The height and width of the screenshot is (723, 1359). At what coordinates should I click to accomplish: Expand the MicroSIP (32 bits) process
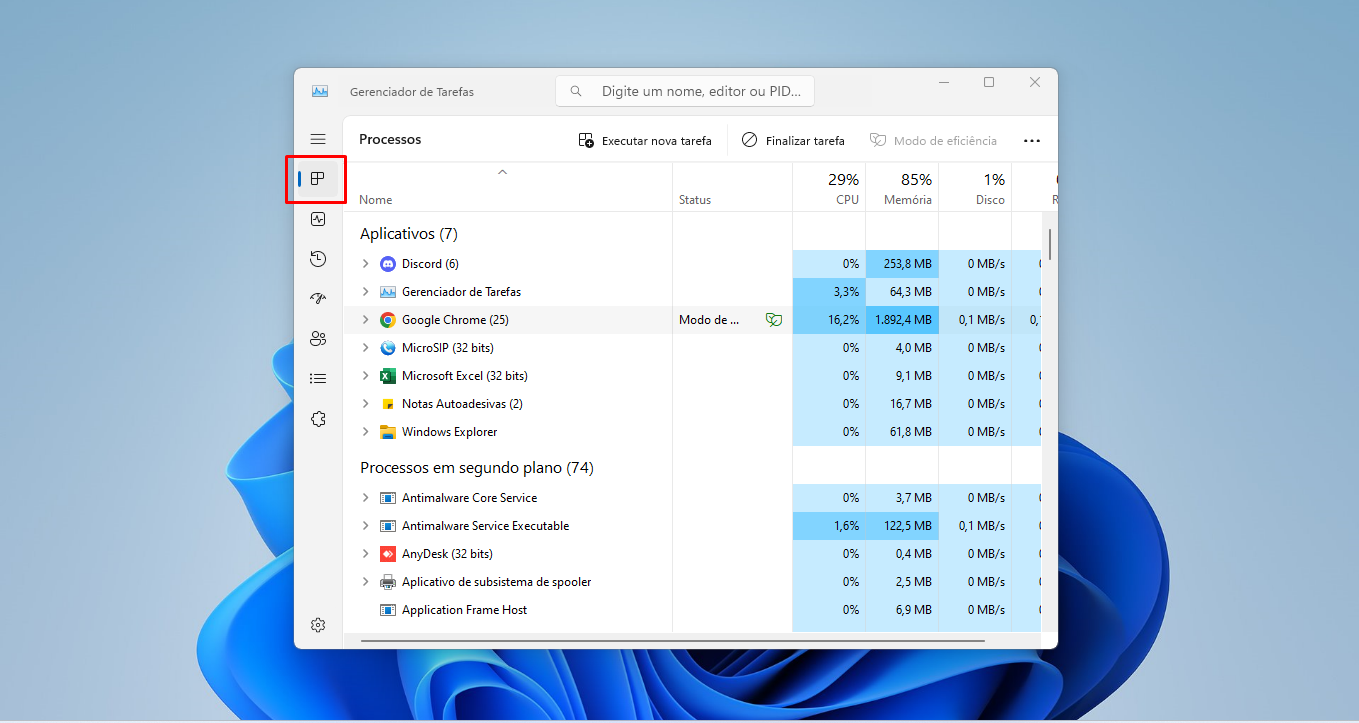click(365, 348)
